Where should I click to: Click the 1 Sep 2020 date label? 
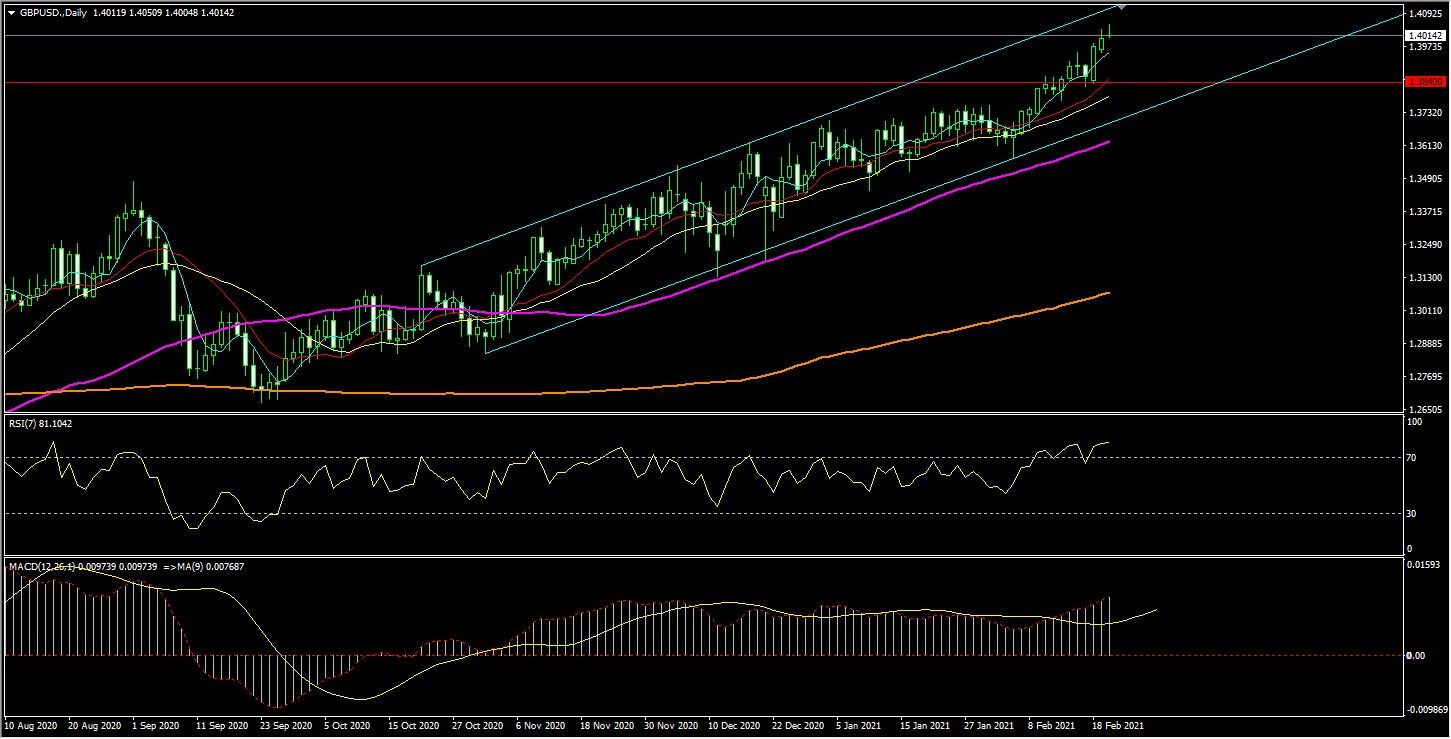pyautogui.click(x=156, y=726)
